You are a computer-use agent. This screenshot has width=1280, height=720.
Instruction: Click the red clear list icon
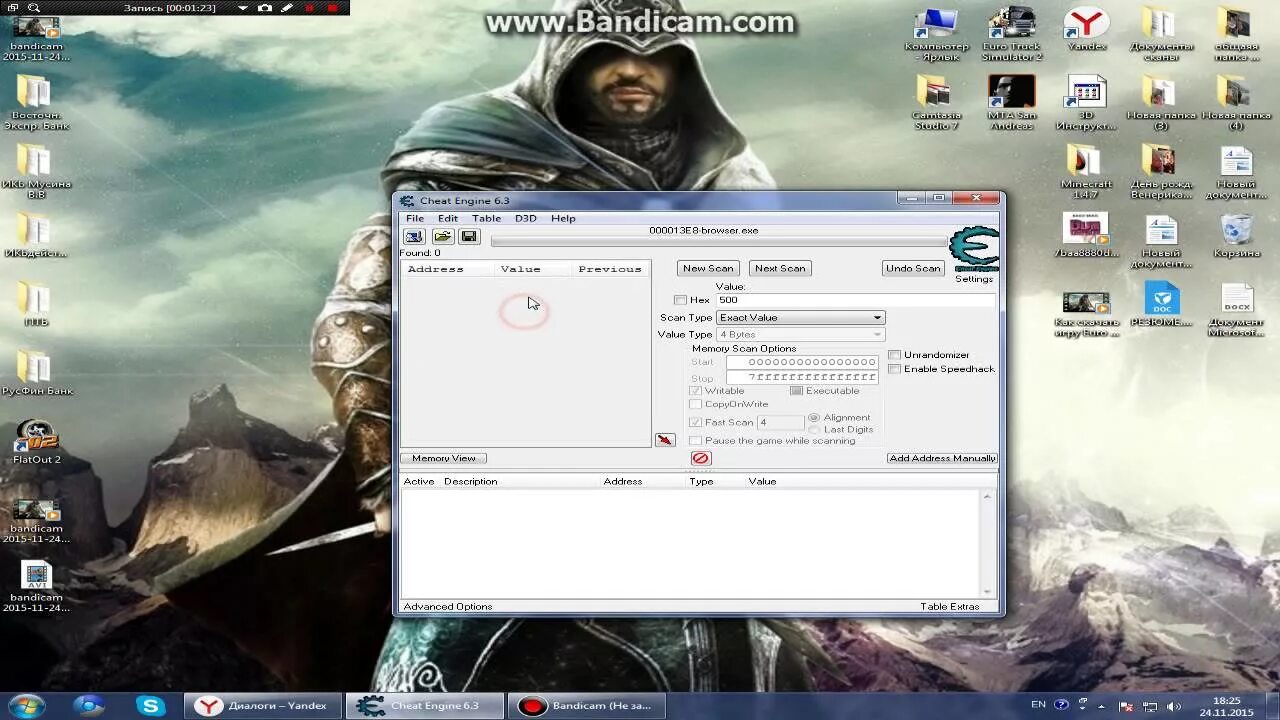click(701, 458)
